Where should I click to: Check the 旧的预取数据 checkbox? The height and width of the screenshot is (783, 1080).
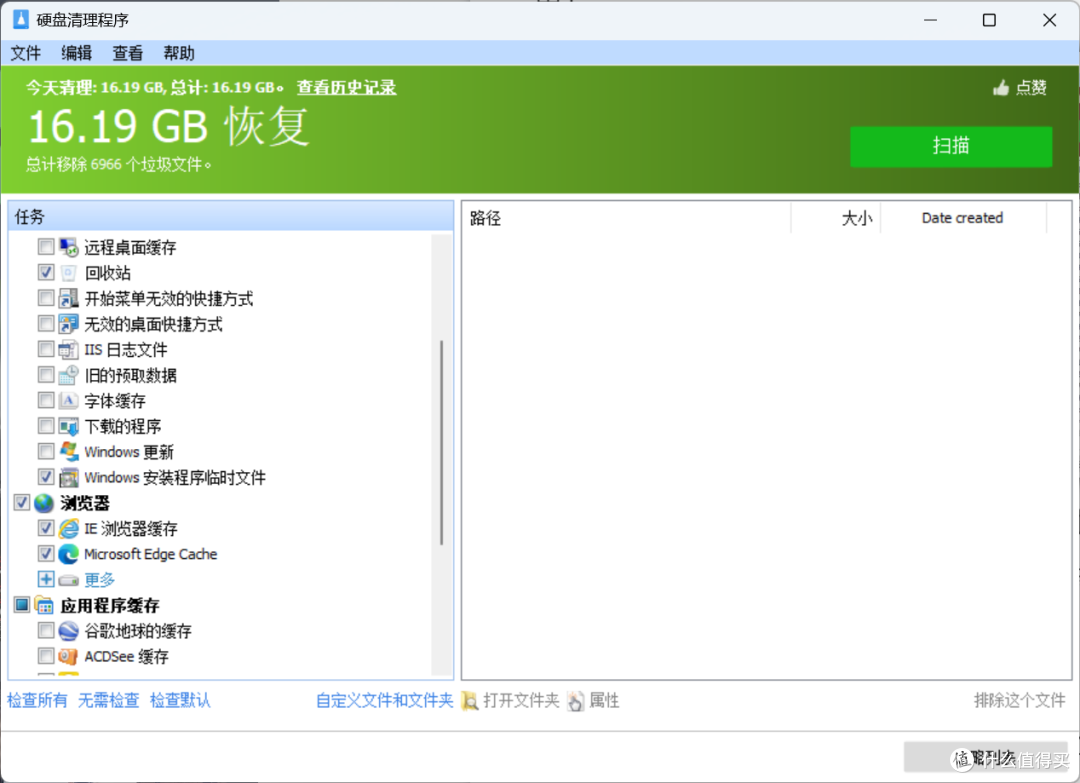point(45,375)
